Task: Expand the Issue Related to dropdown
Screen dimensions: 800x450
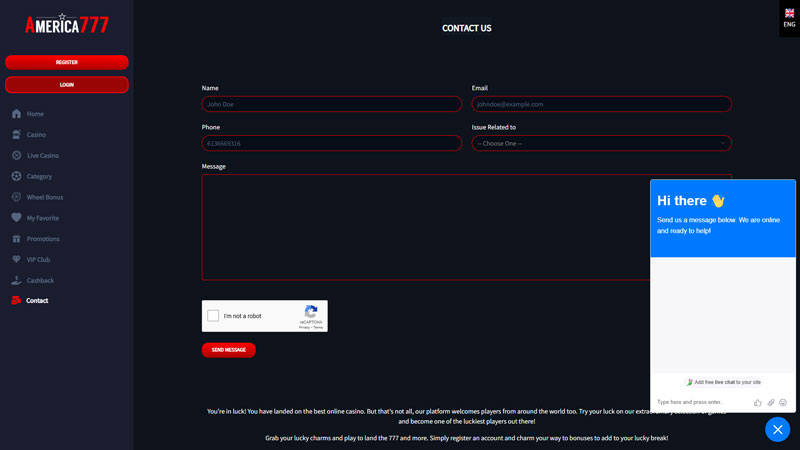Action: tap(601, 143)
